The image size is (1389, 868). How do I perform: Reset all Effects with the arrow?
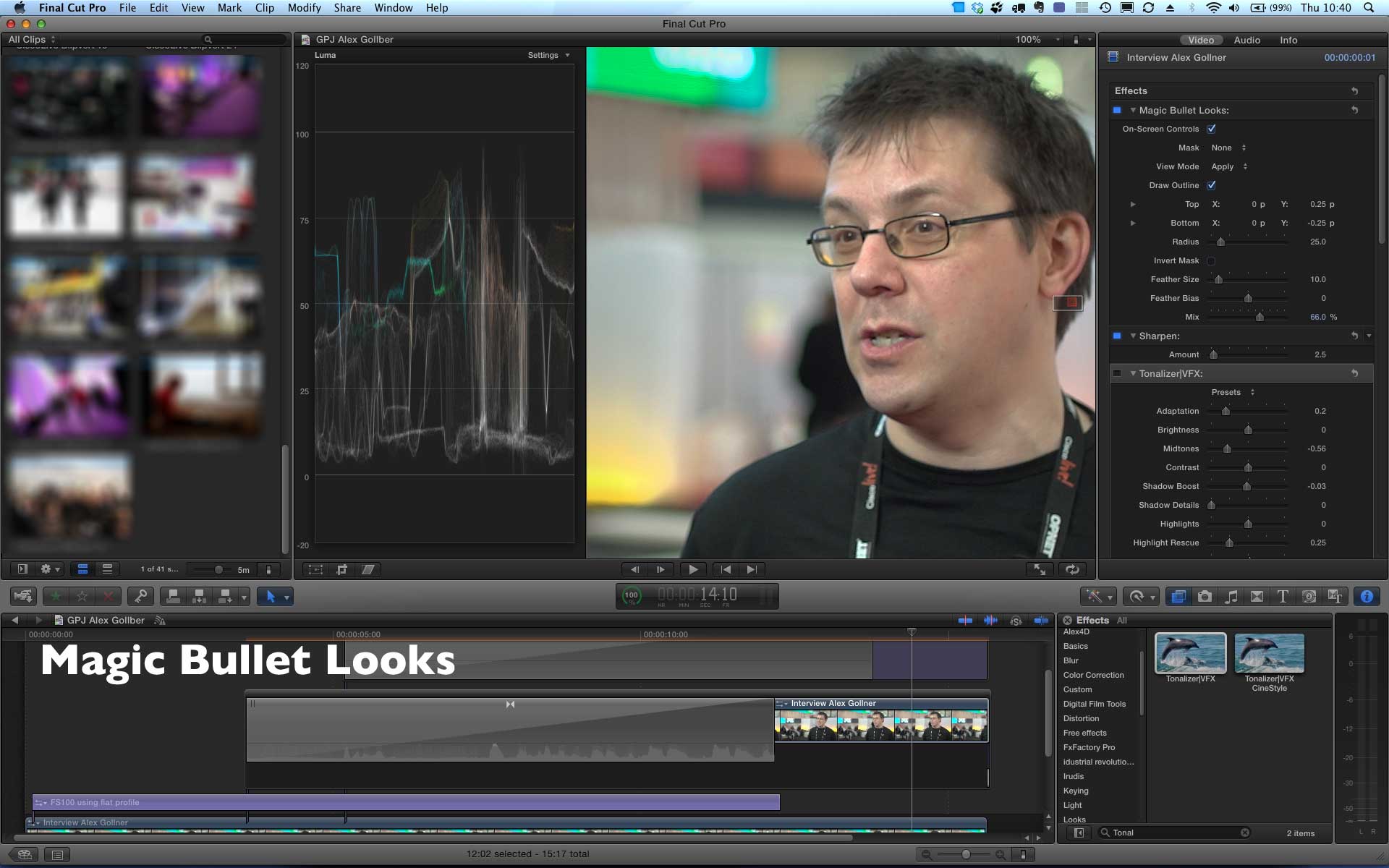[x=1355, y=91]
